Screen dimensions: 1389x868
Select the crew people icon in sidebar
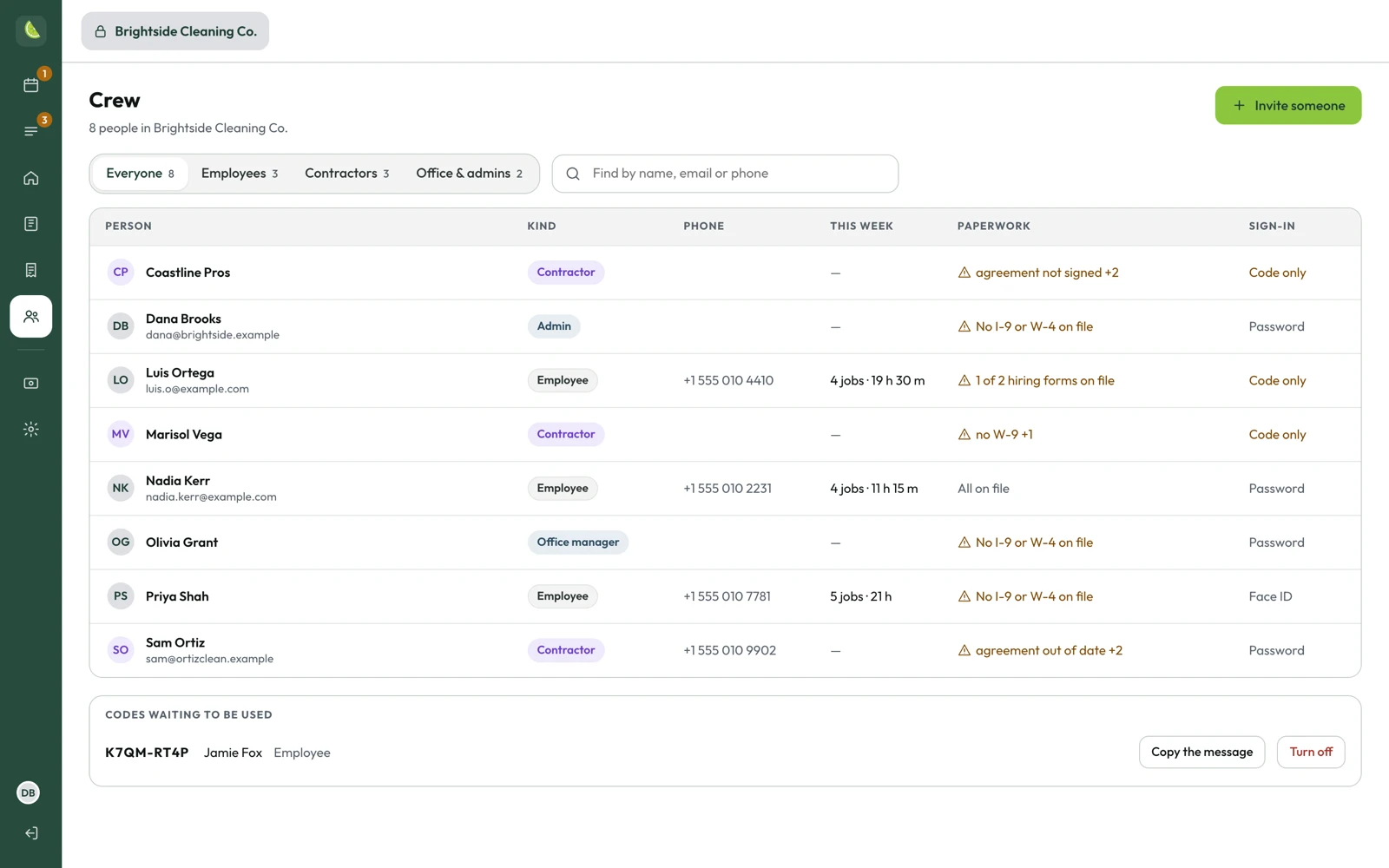(x=31, y=317)
